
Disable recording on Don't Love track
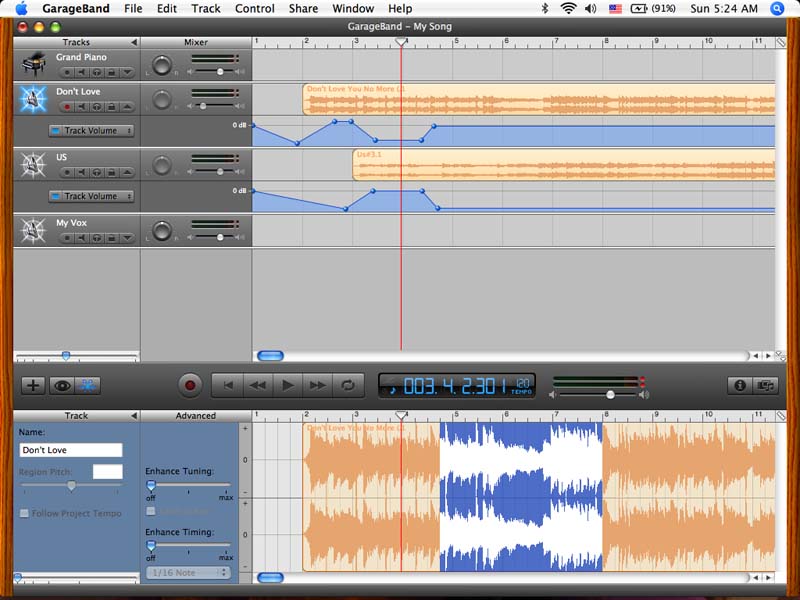[67, 107]
